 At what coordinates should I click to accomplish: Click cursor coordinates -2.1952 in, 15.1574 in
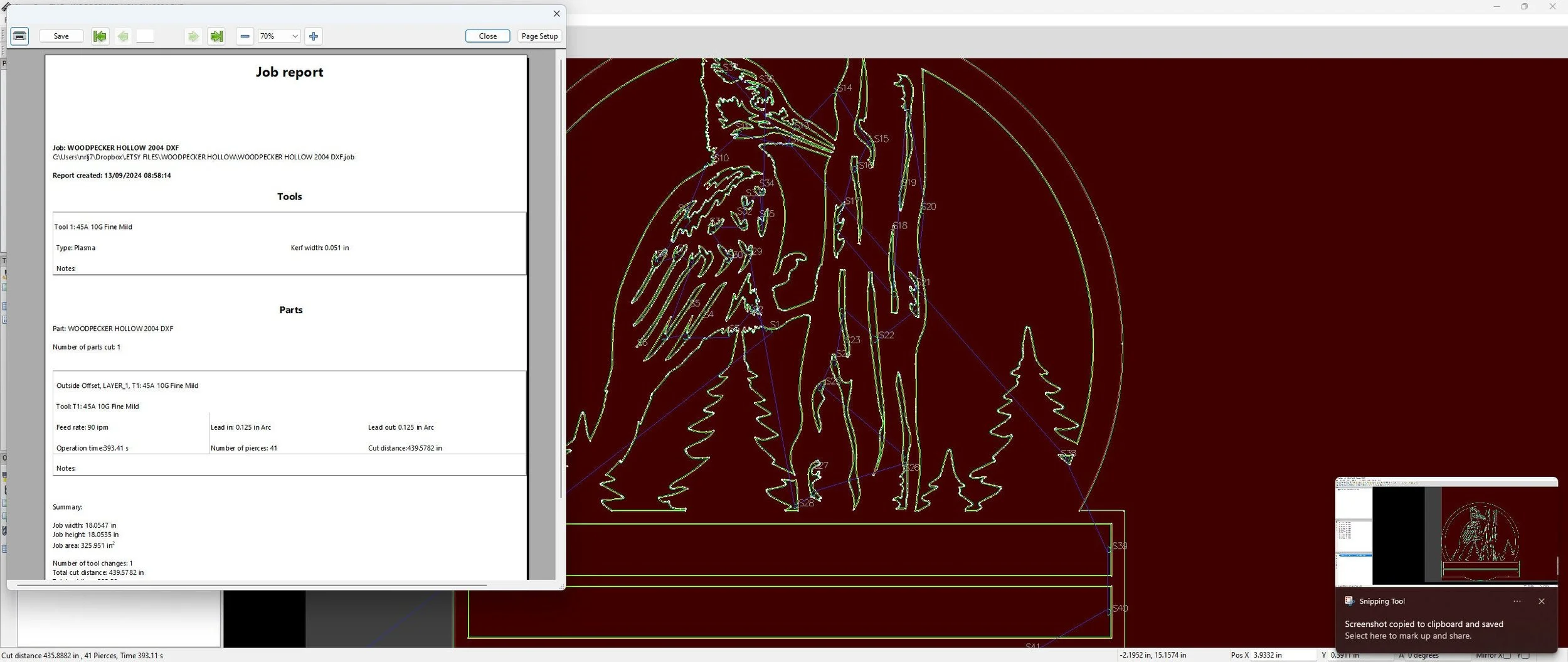pyautogui.click(x=1153, y=655)
